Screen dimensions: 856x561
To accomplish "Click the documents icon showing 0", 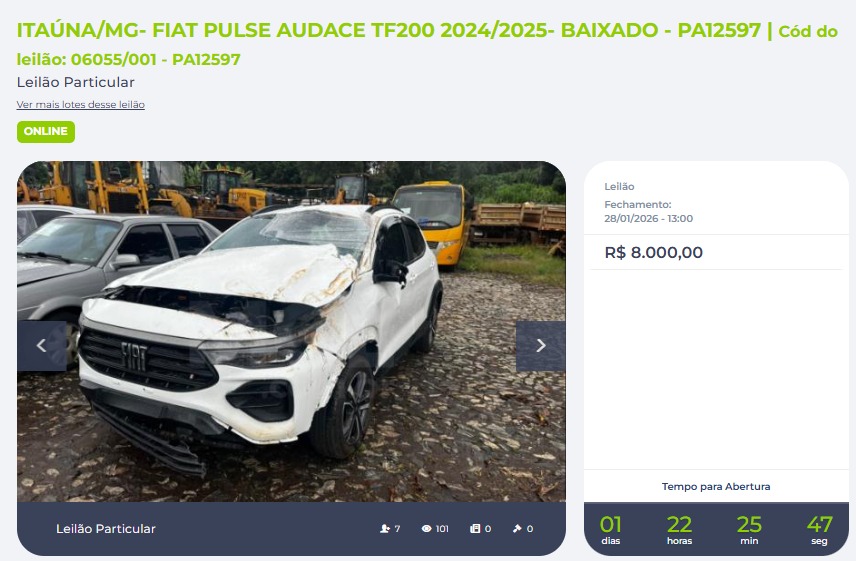I will 475,528.
